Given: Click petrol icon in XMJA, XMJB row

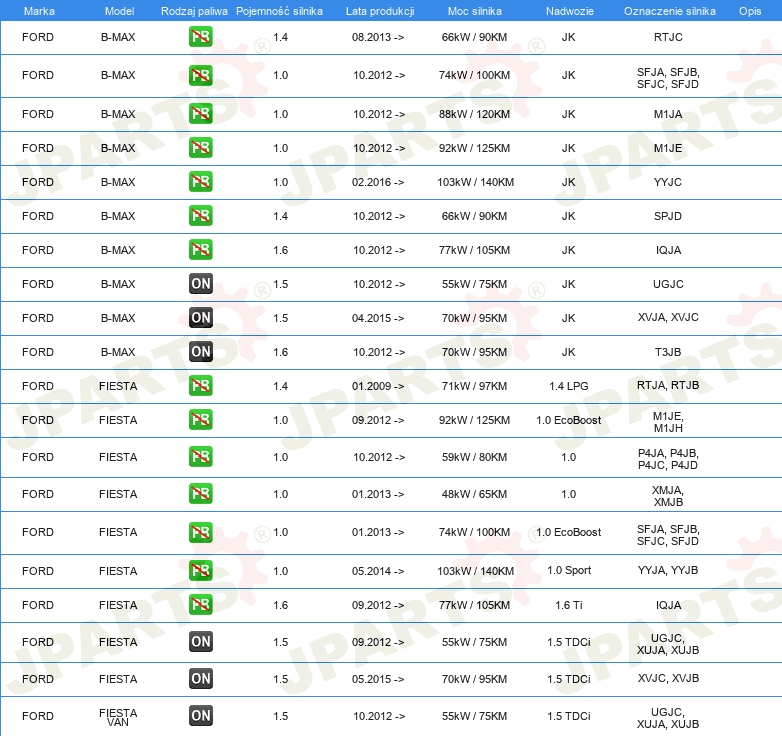Looking at the screenshot, I should point(200,494).
